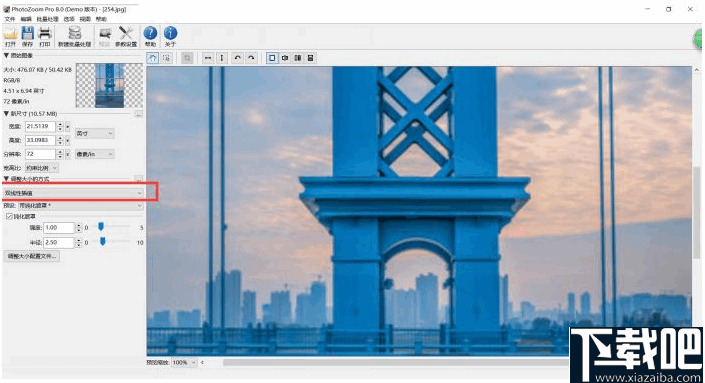Save the image using the 保存 floppy icon
The width and height of the screenshot is (705, 383).
28,36
